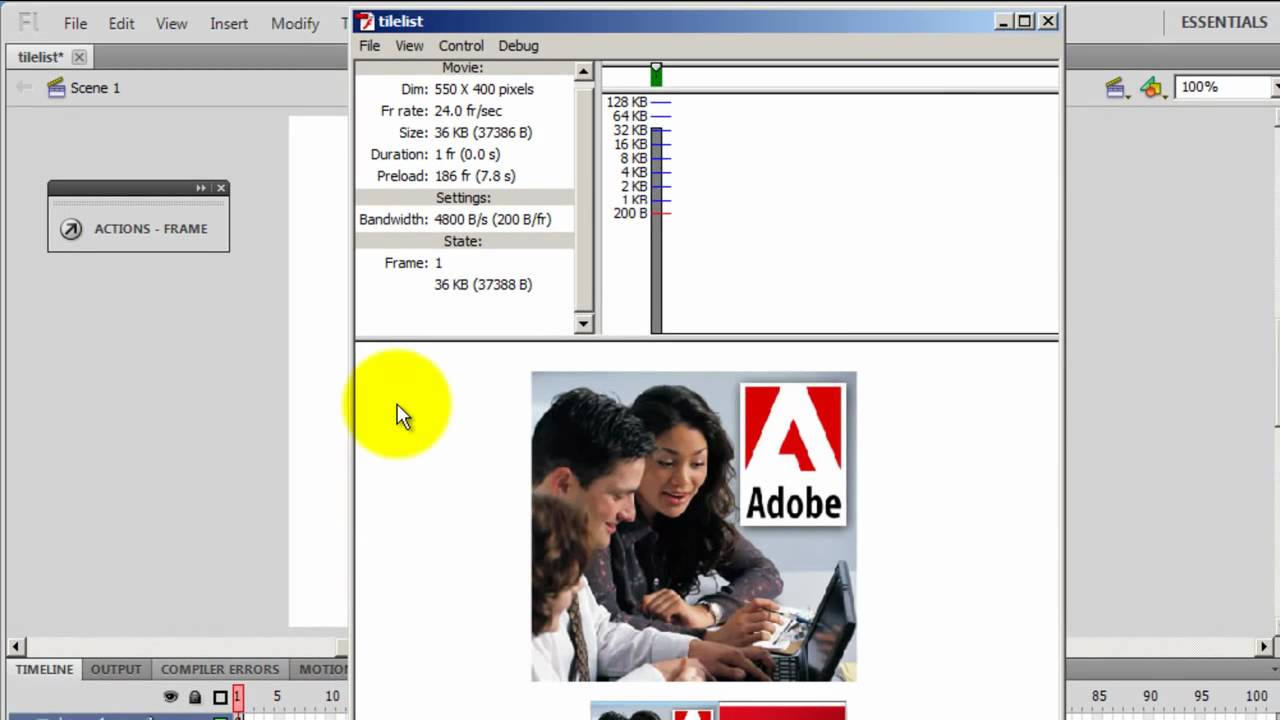Click the back arrow beside Scene 1
Screen dimensions: 1280x720
coord(23,88)
